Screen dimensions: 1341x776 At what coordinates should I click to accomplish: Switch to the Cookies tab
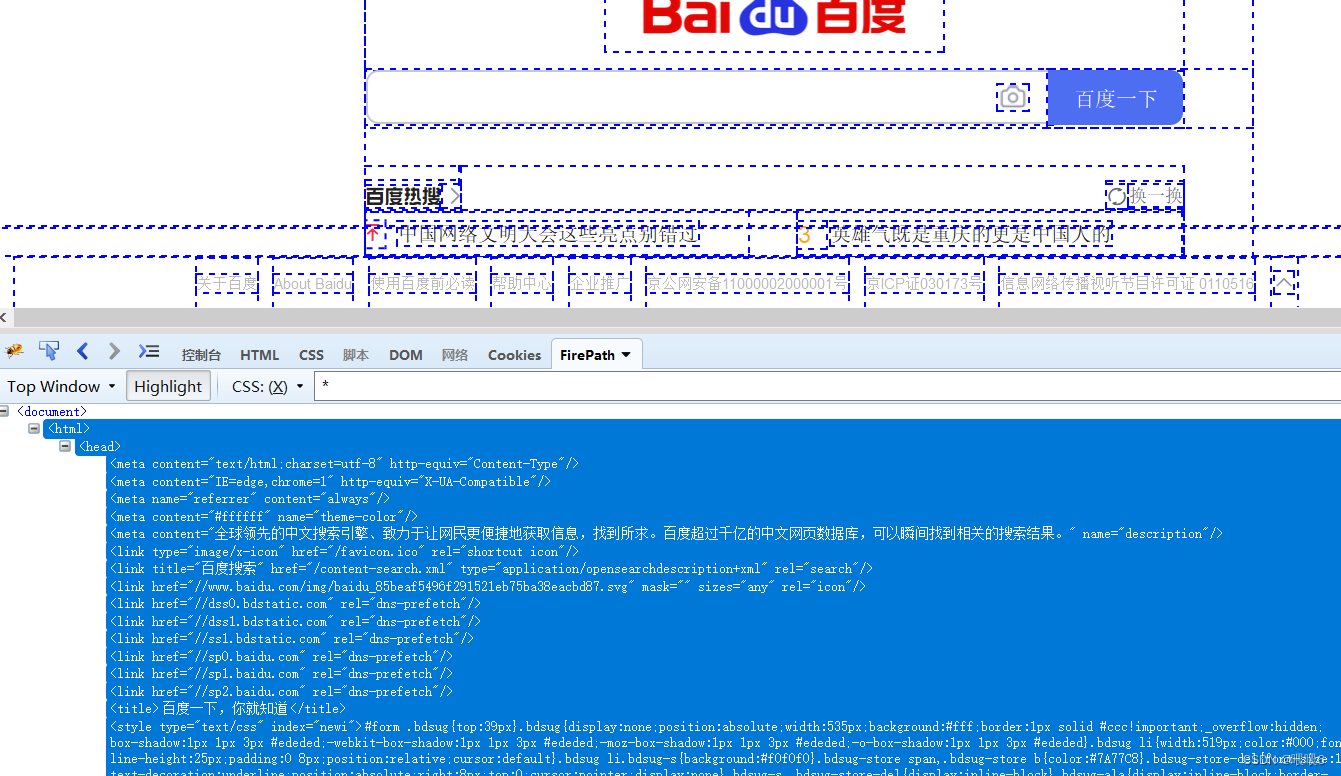515,355
